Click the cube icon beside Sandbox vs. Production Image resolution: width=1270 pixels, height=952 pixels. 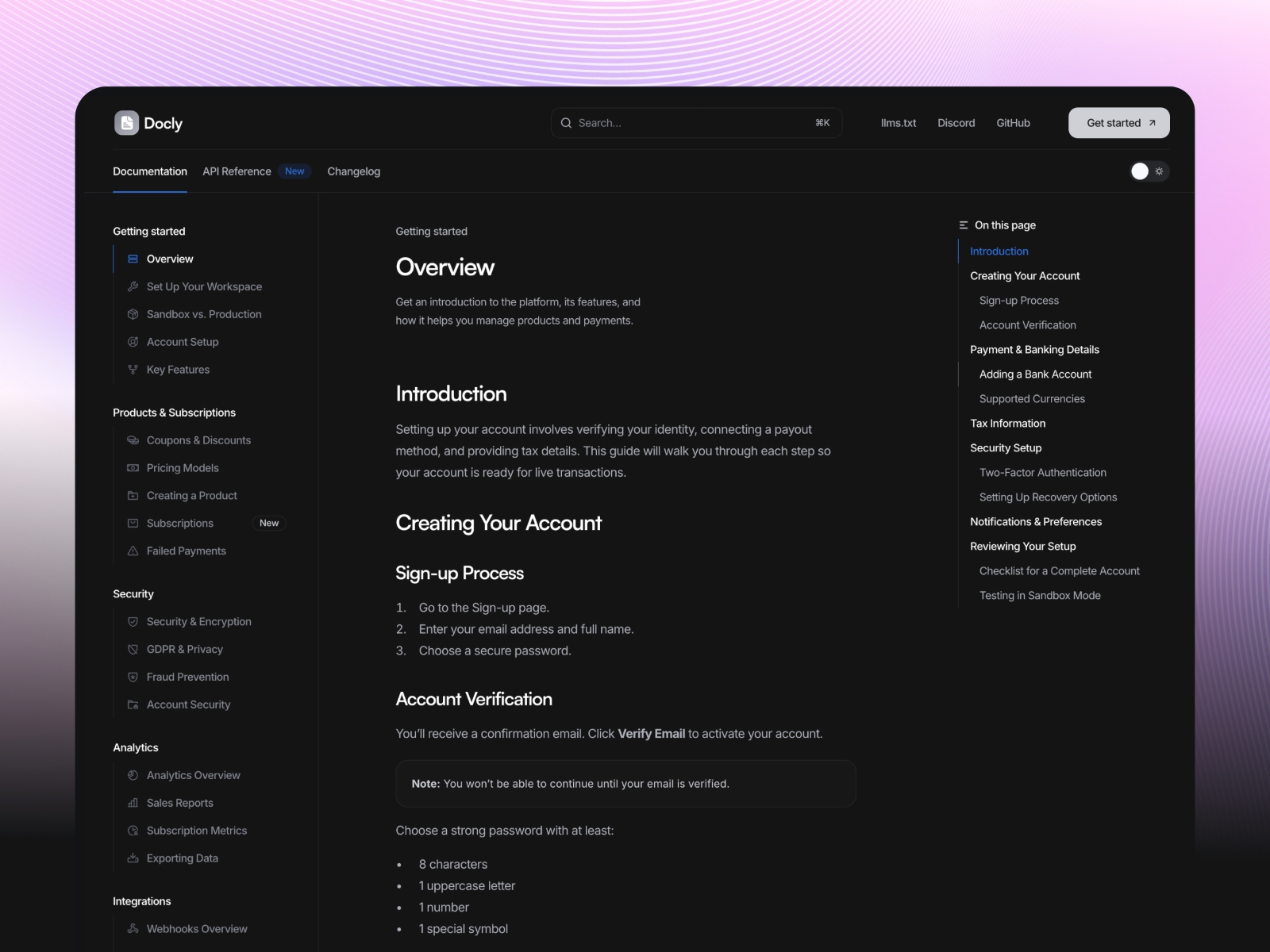133,314
